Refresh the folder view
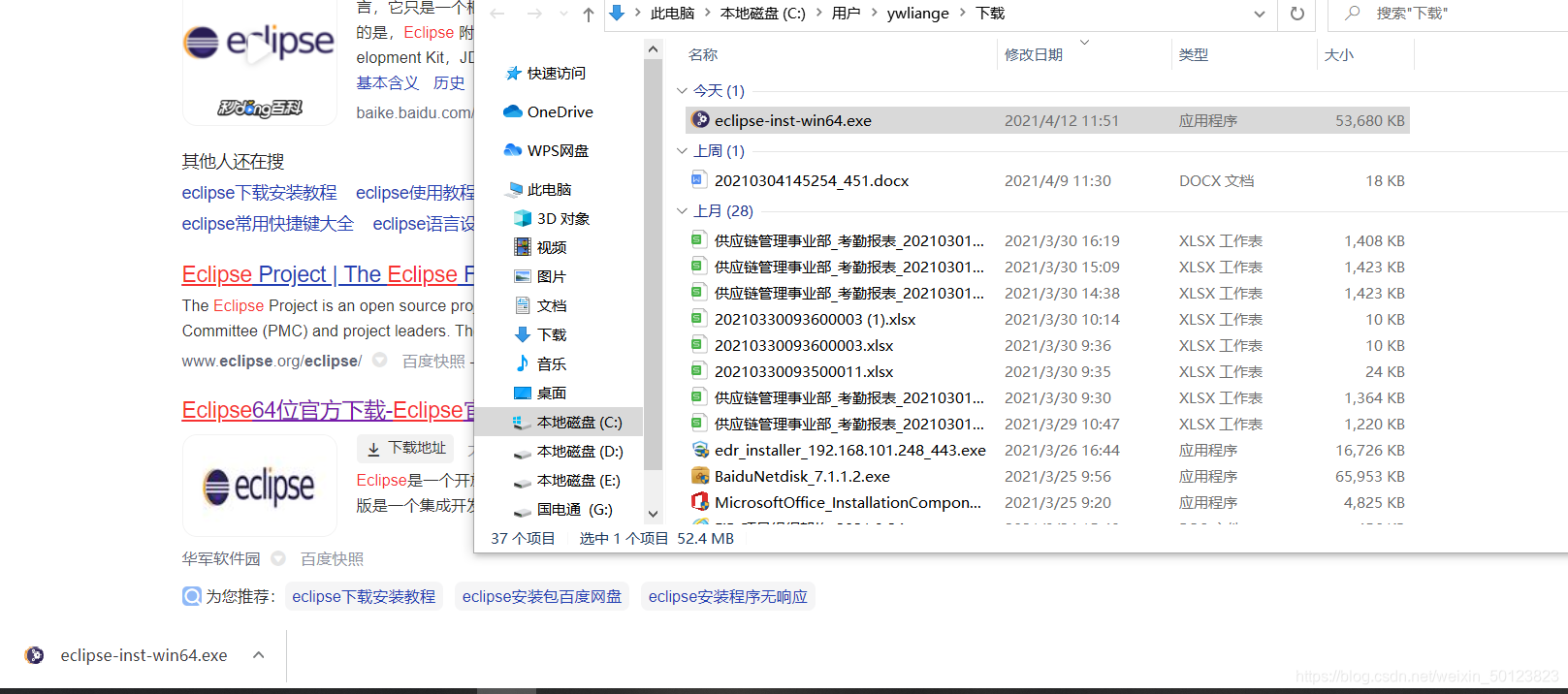 pyautogui.click(x=1297, y=14)
